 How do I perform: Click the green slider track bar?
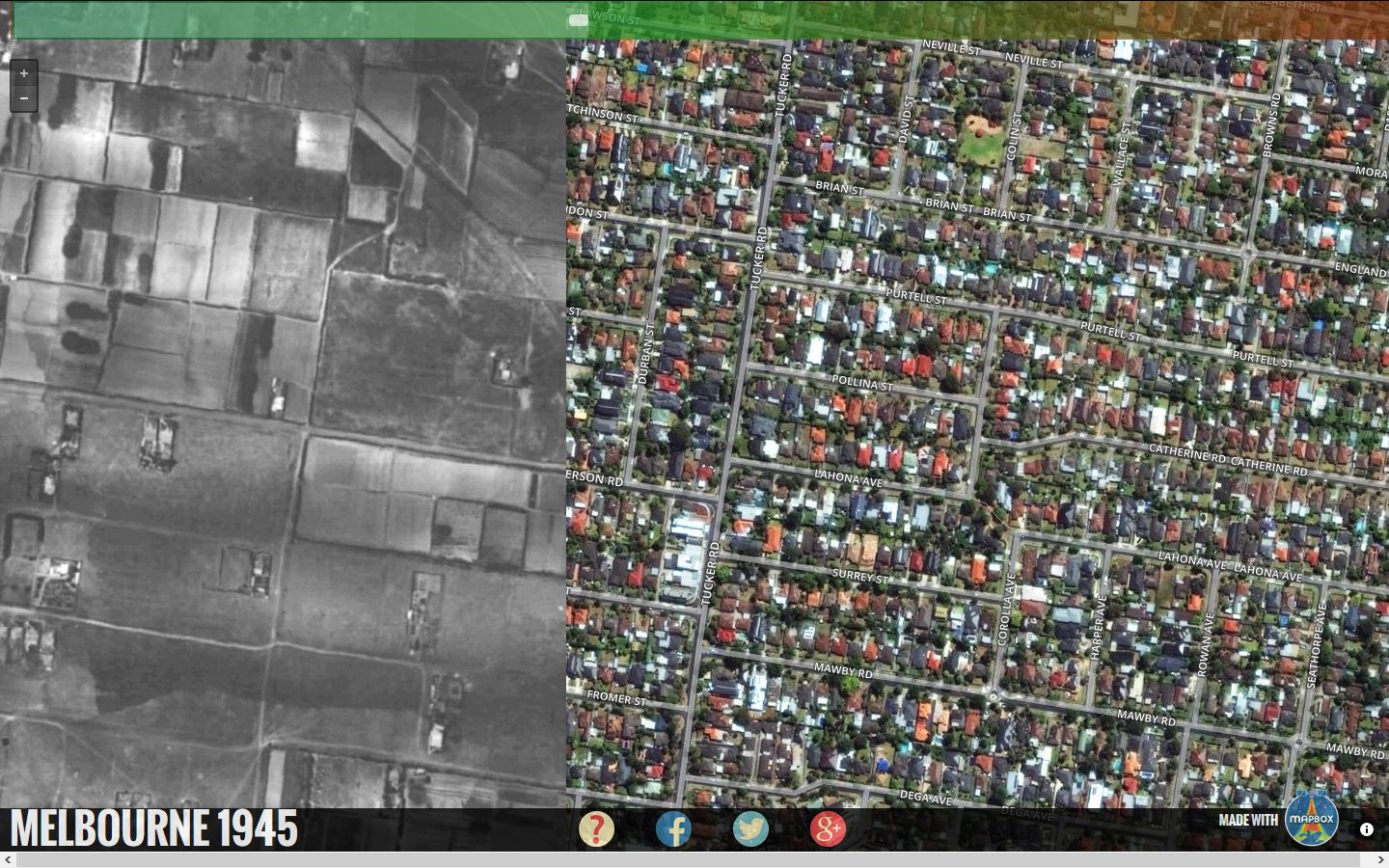pyautogui.click(x=289, y=20)
